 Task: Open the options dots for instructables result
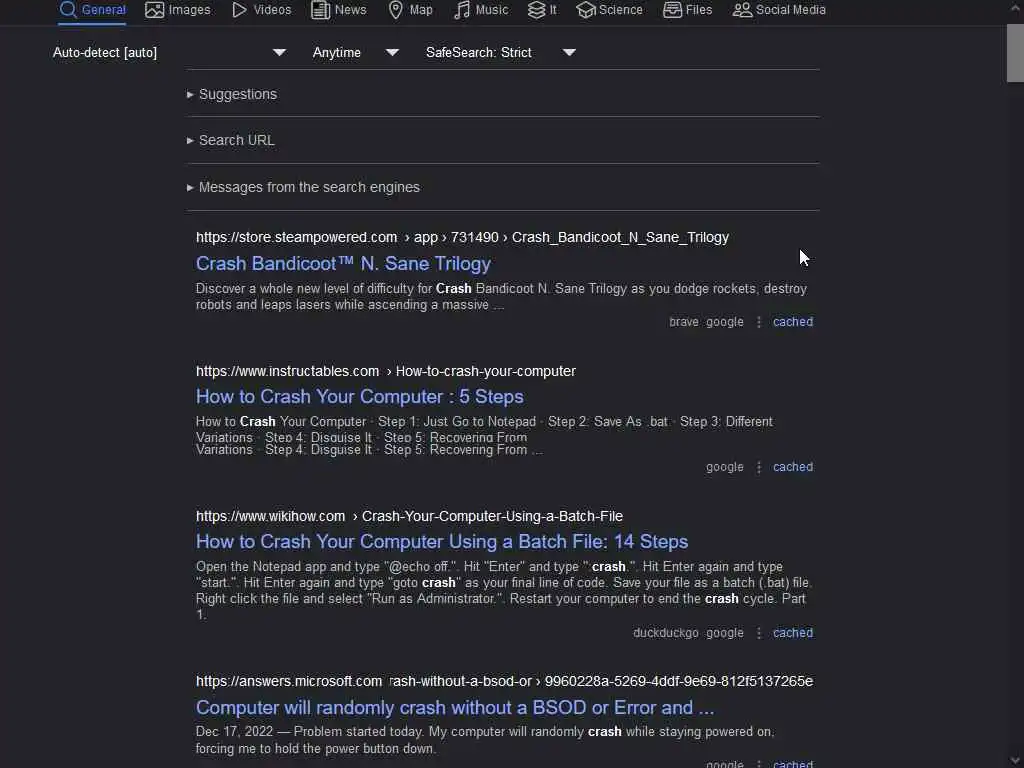pyautogui.click(x=759, y=467)
